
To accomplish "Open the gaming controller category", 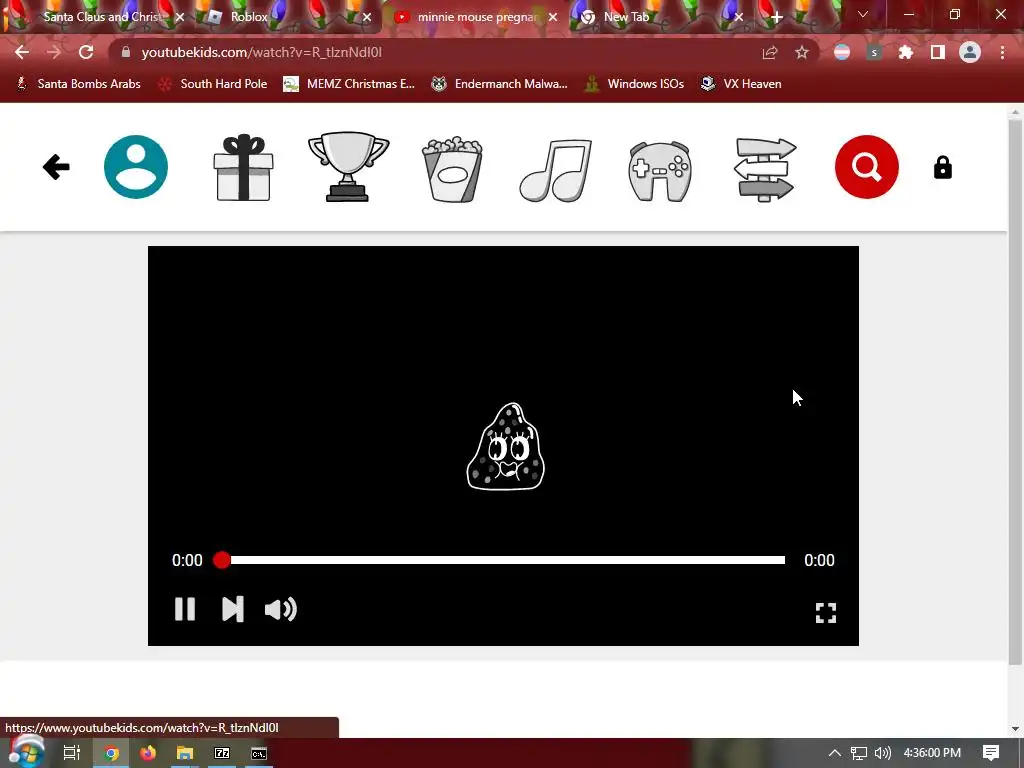I will coord(660,172).
